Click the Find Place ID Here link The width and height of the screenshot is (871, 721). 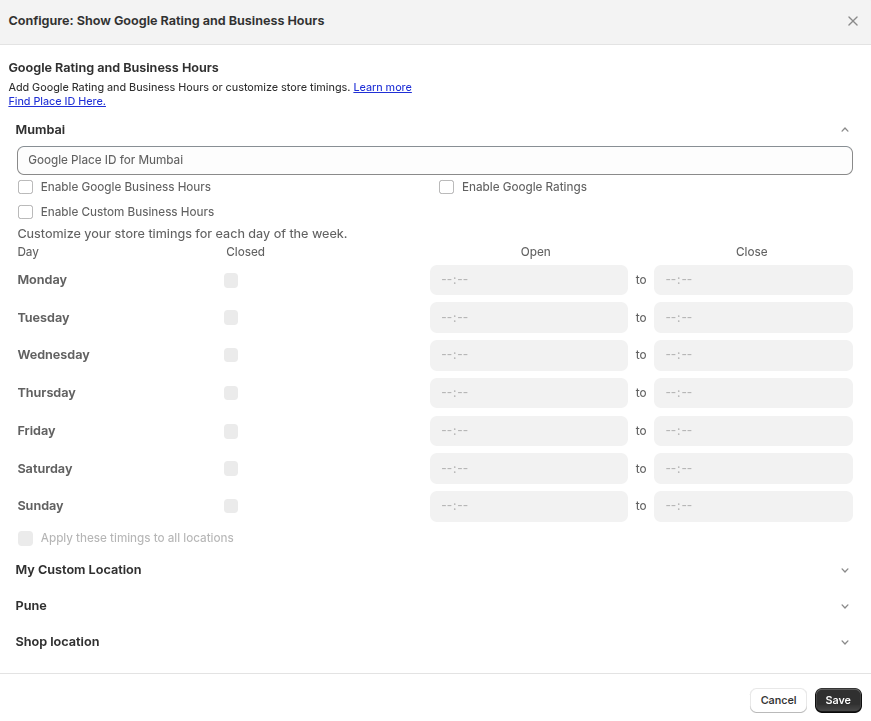tap(57, 101)
